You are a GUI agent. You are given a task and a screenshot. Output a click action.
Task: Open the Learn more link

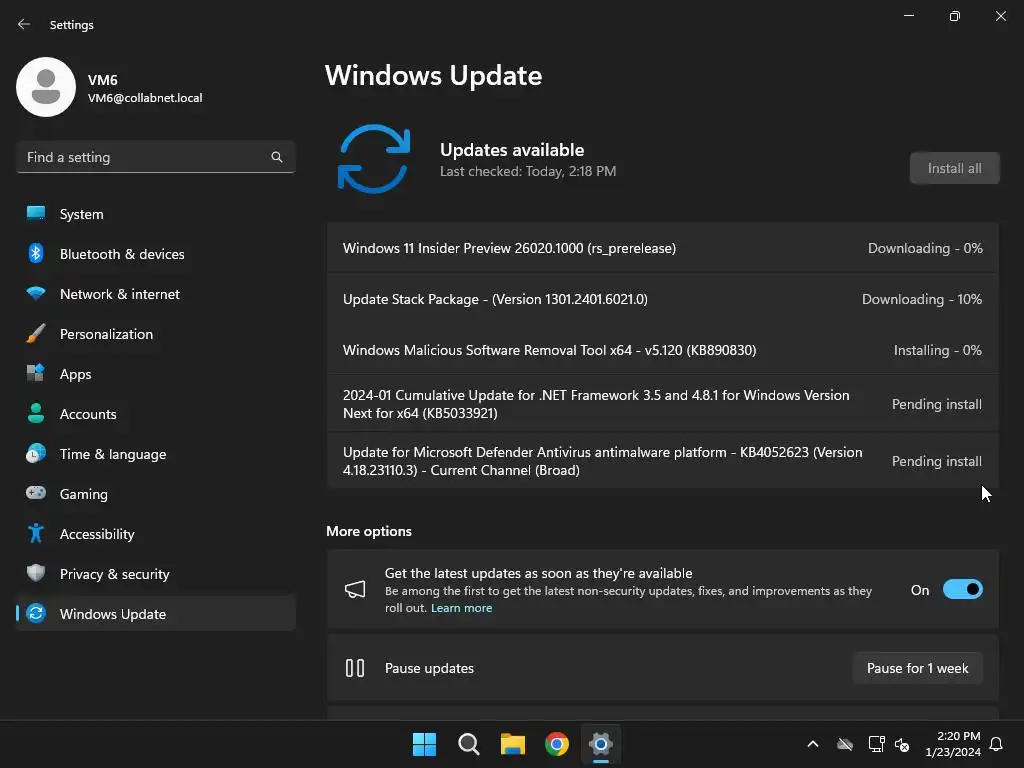pyautogui.click(x=461, y=608)
